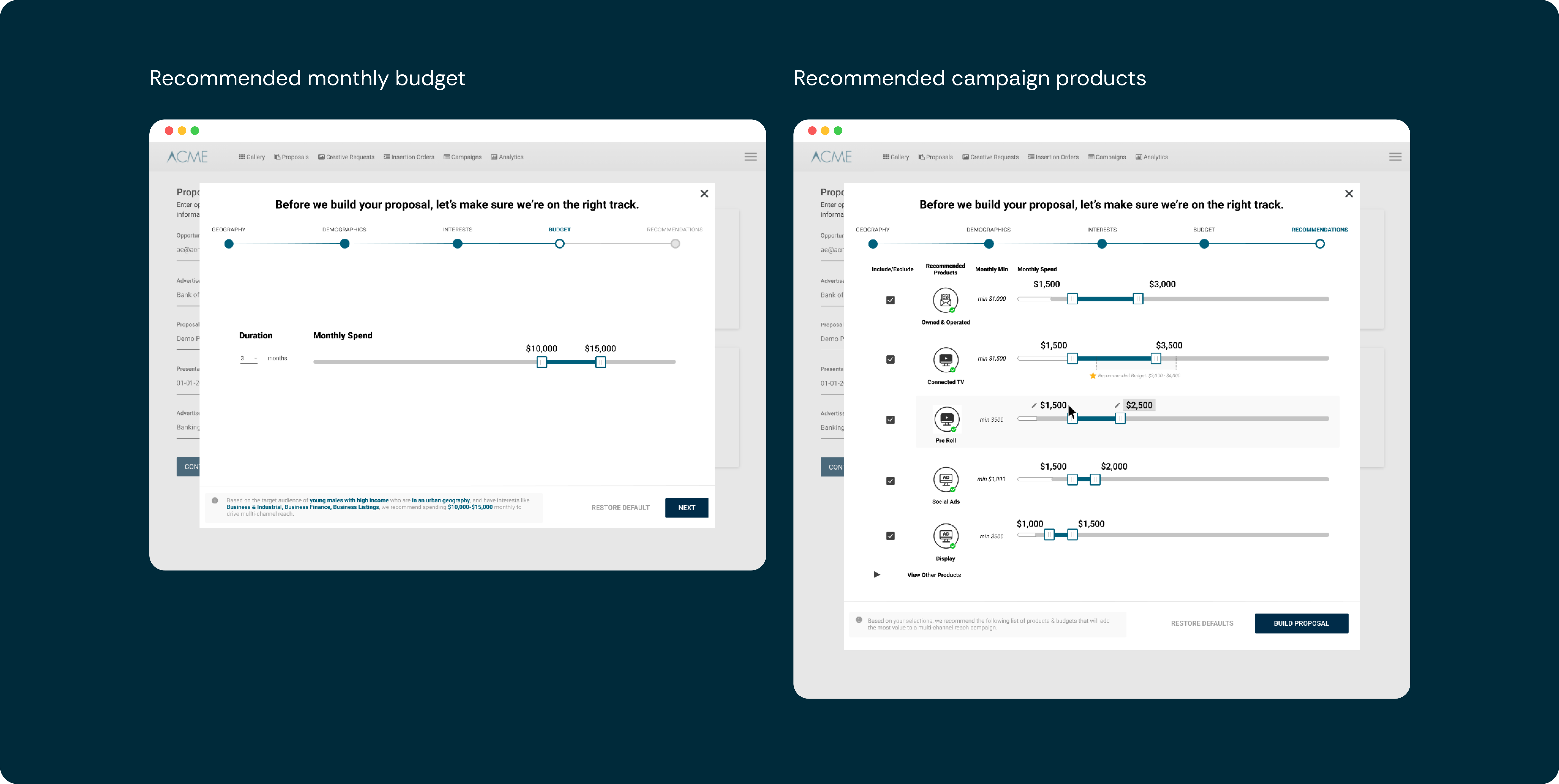Screen dimensions: 1559x784
Task: Click BUILD PROPOSAL button
Action: [x=1301, y=623]
